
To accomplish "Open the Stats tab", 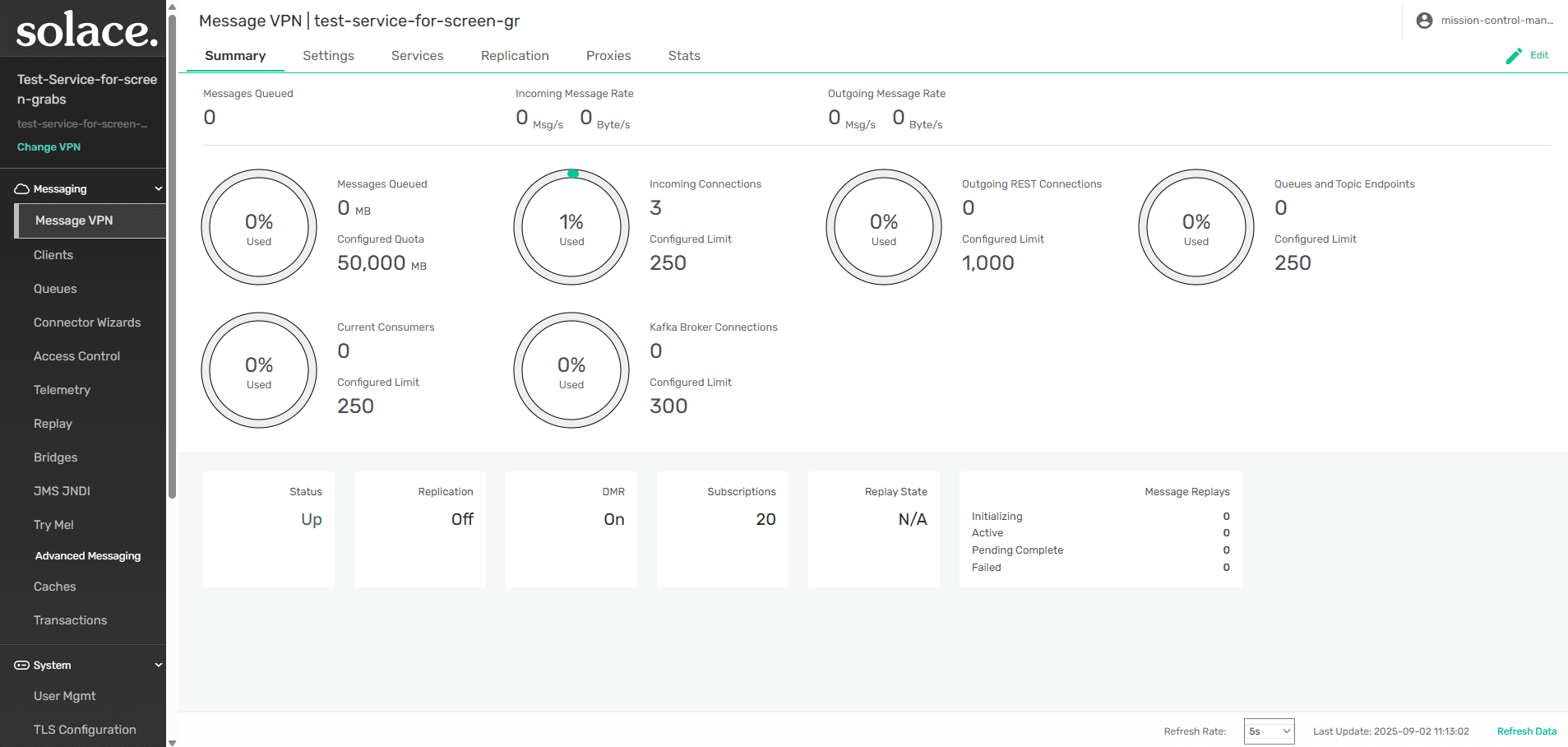I will (684, 55).
